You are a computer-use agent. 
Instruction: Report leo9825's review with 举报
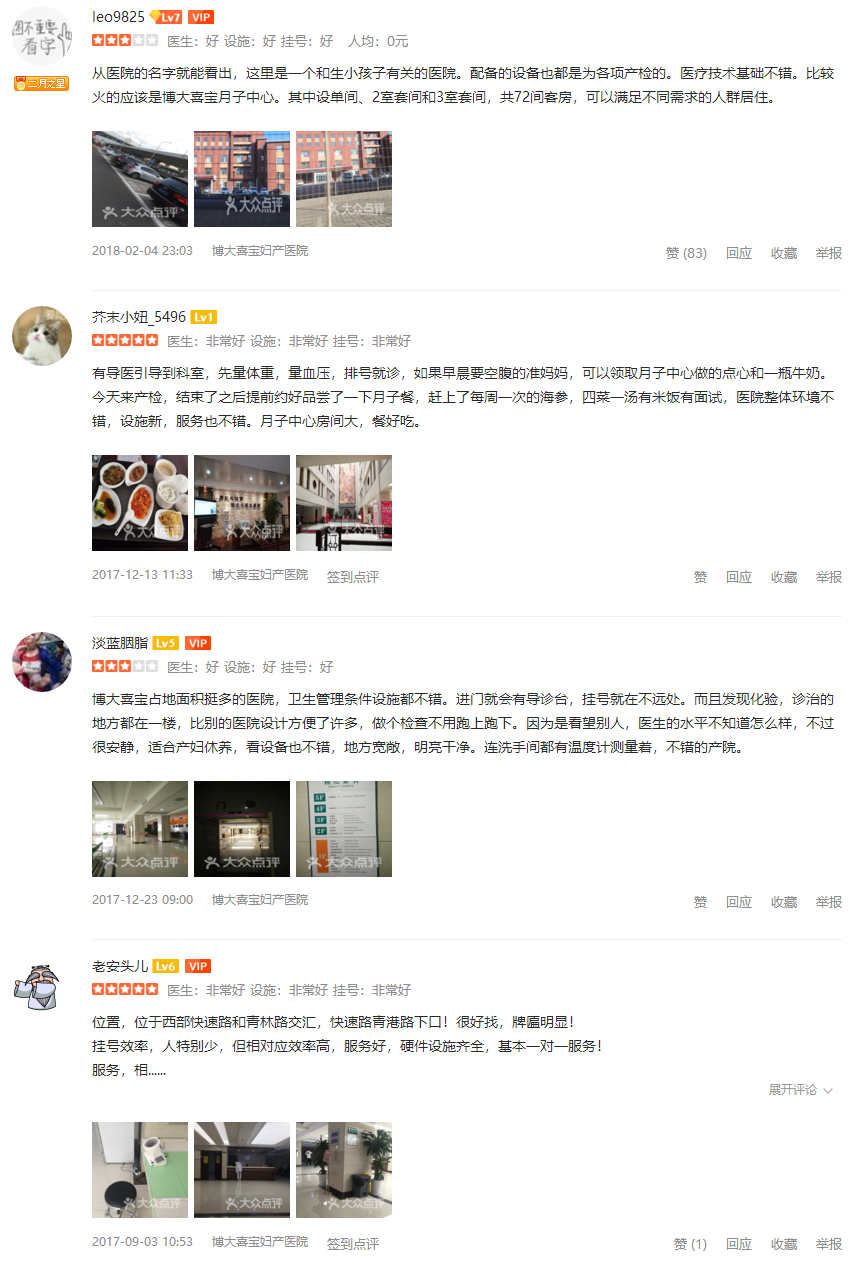point(829,253)
